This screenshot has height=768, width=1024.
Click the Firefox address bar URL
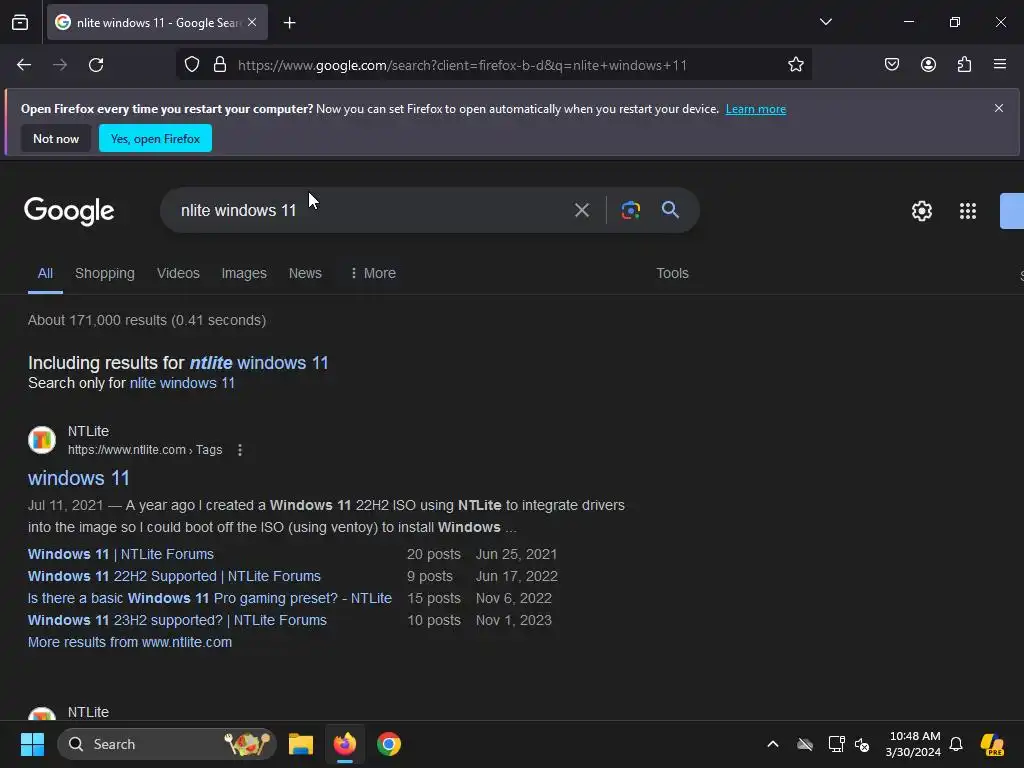click(462, 65)
